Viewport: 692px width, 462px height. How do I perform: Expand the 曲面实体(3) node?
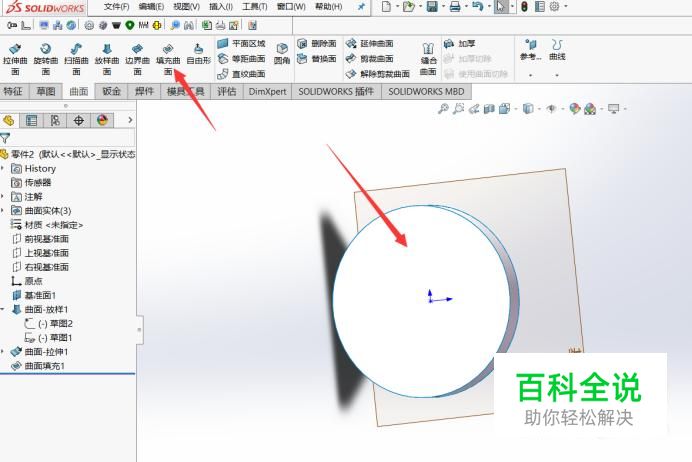pyautogui.click(x=3, y=210)
